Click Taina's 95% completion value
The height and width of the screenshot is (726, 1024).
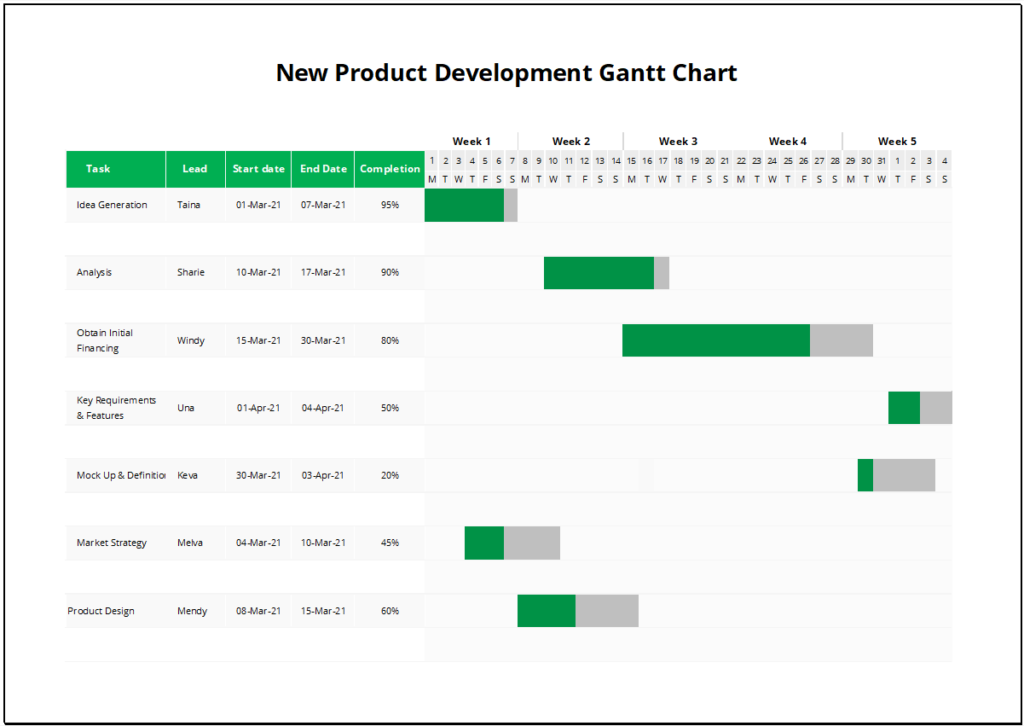coord(389,205)
